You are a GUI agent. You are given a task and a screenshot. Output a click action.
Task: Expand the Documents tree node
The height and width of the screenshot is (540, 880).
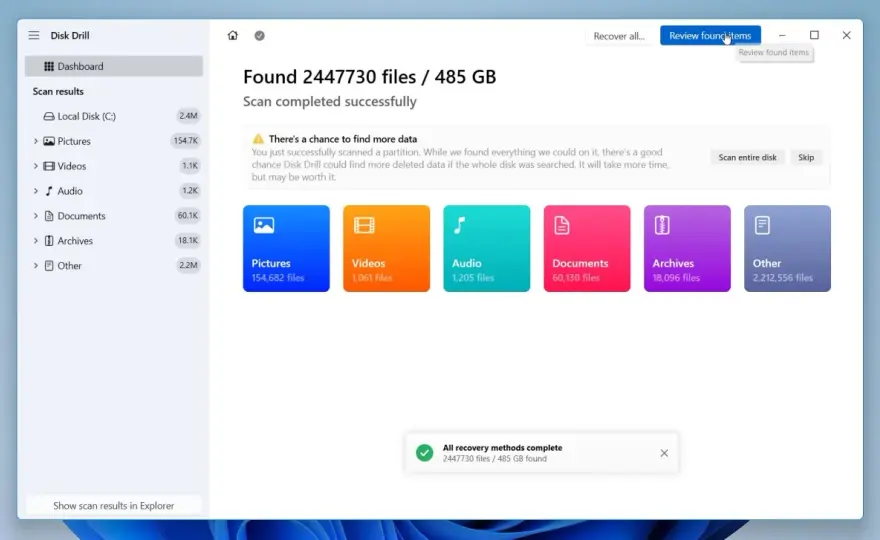coord(35,216)
